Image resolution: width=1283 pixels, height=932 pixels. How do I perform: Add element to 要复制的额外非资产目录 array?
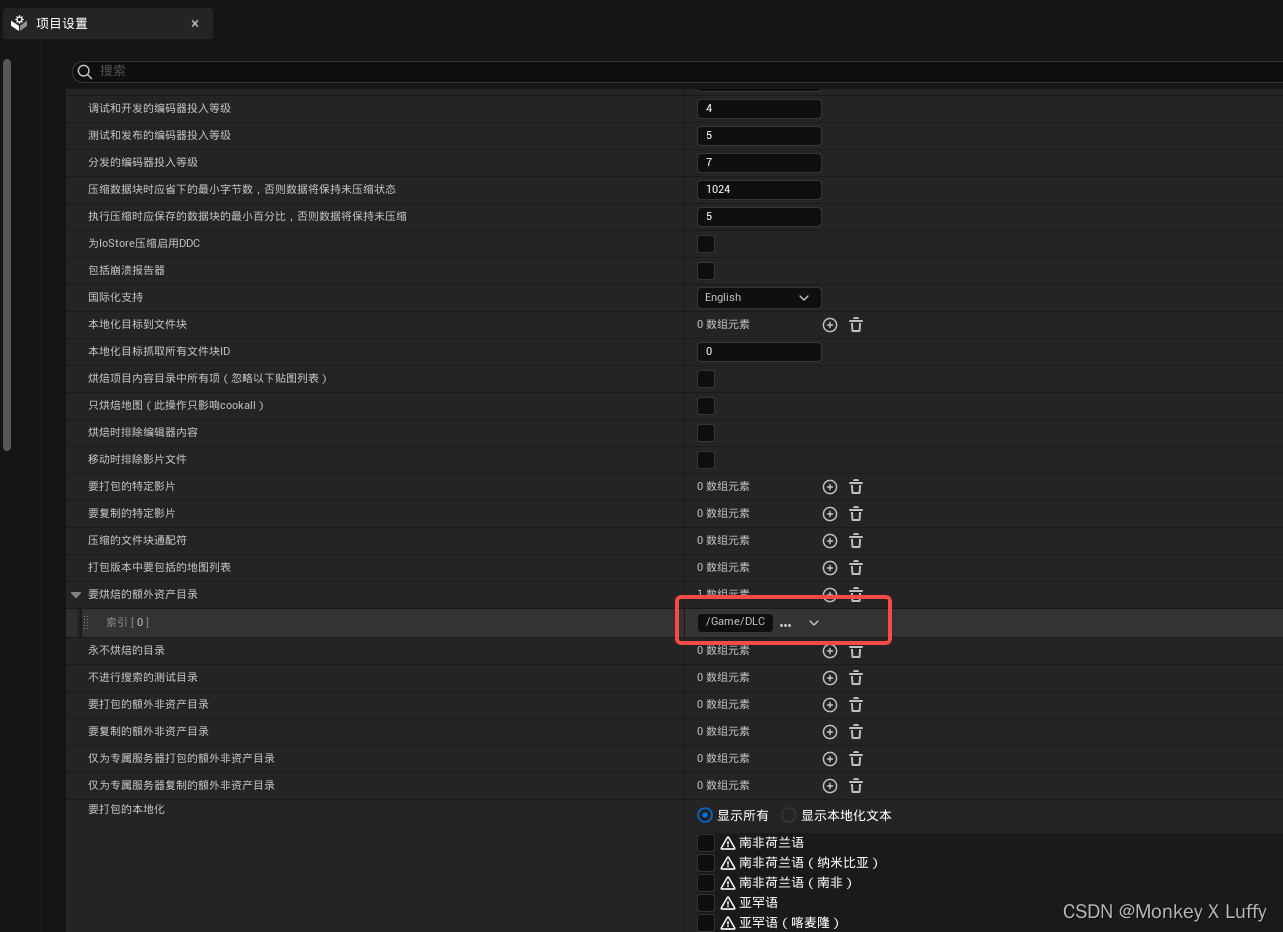pos(829,732)
